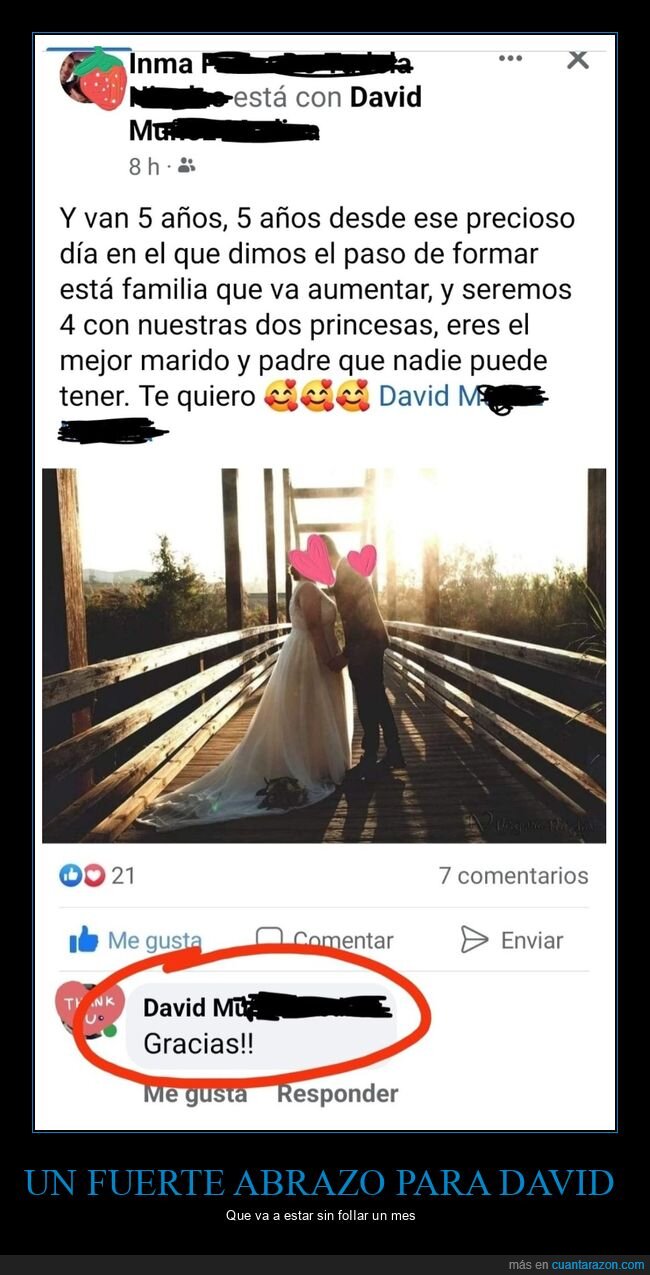Open the three-dots post options menu
Screen dimensions: 650x1275
[x=510, y=59]
